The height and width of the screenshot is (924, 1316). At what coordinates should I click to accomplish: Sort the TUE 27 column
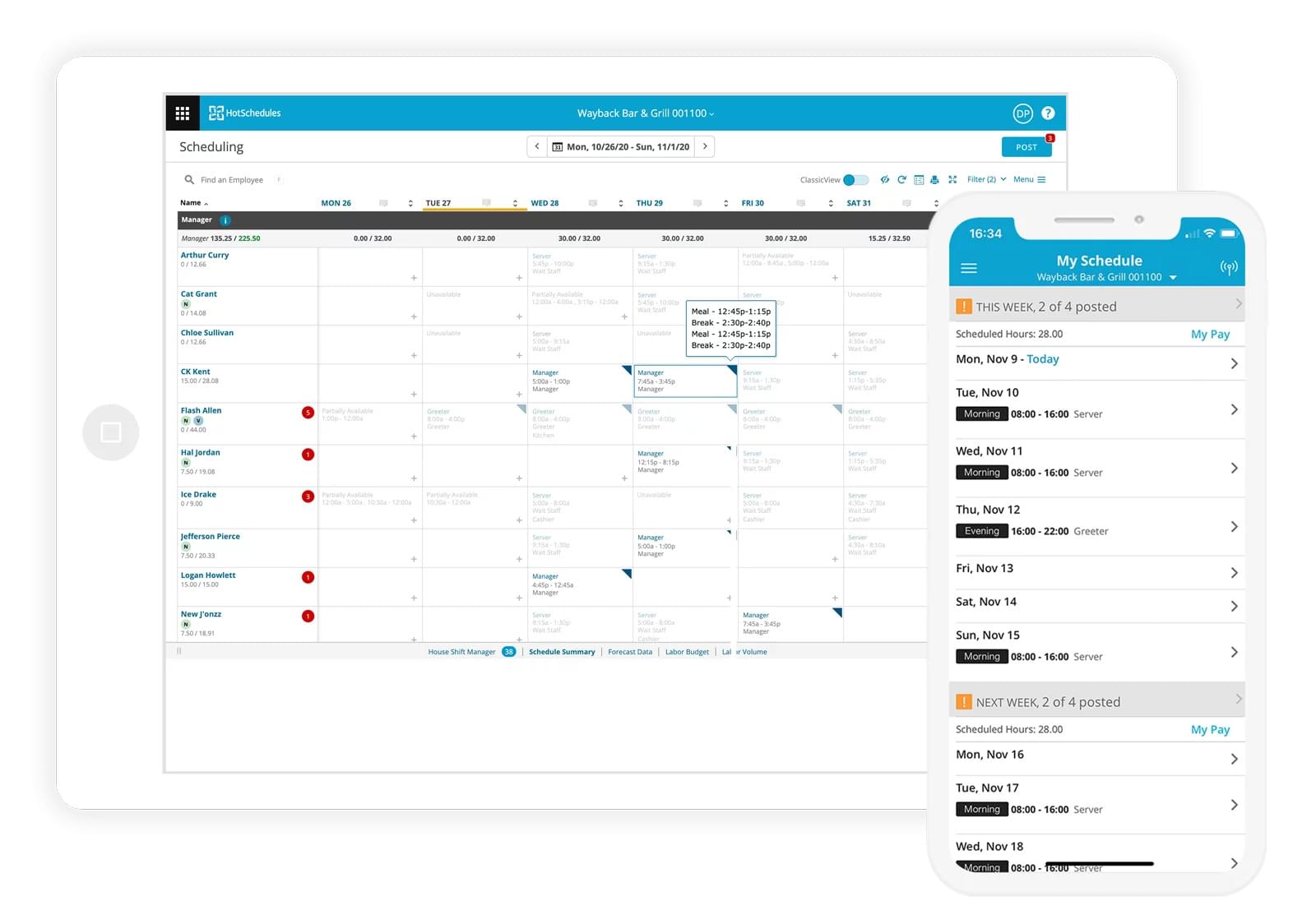point(515,203)
